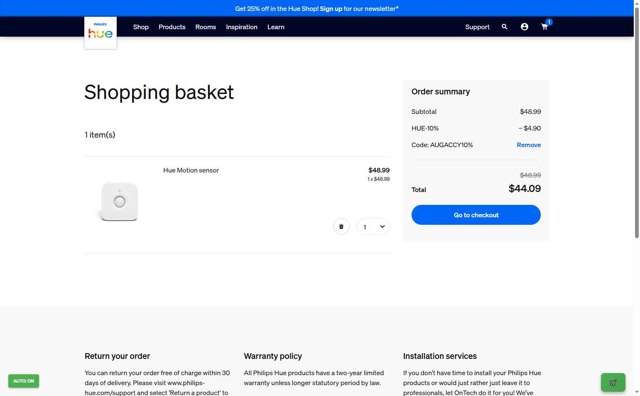Click the green AUTO: ON badge
Viewport: 640px width, 396px height.
pyautogui.click(x=24, y=381)
